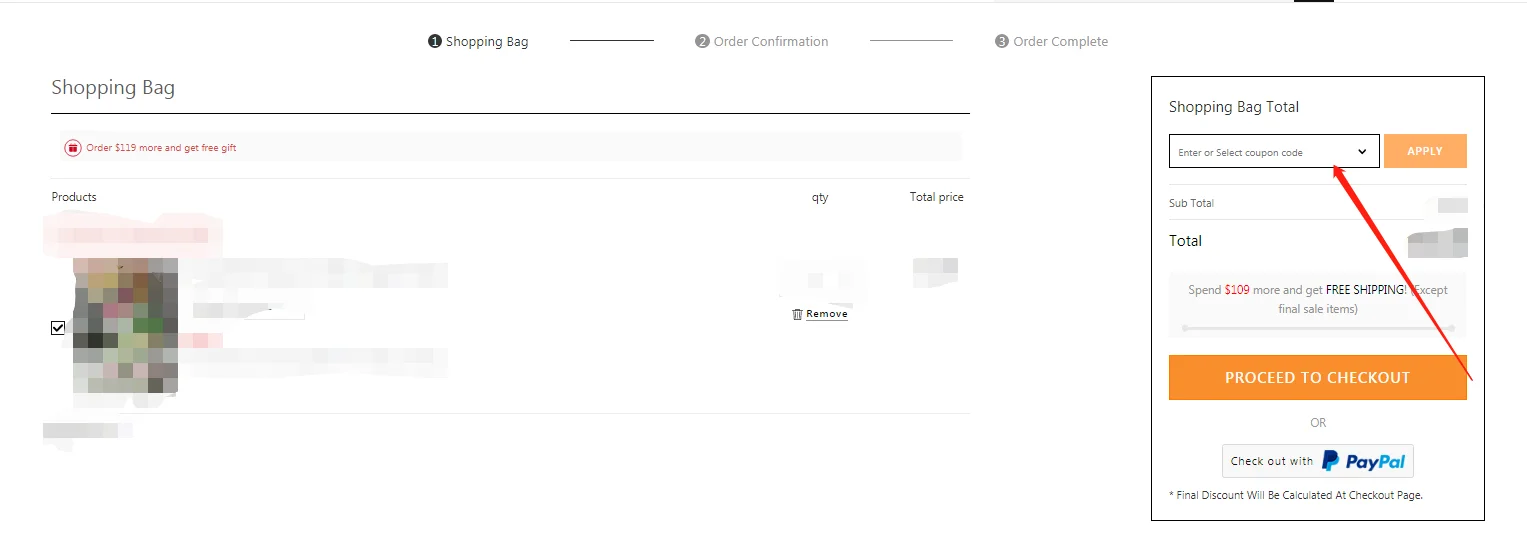
Task: Click the free shipping progress bar
Action: click(1318, 328)
